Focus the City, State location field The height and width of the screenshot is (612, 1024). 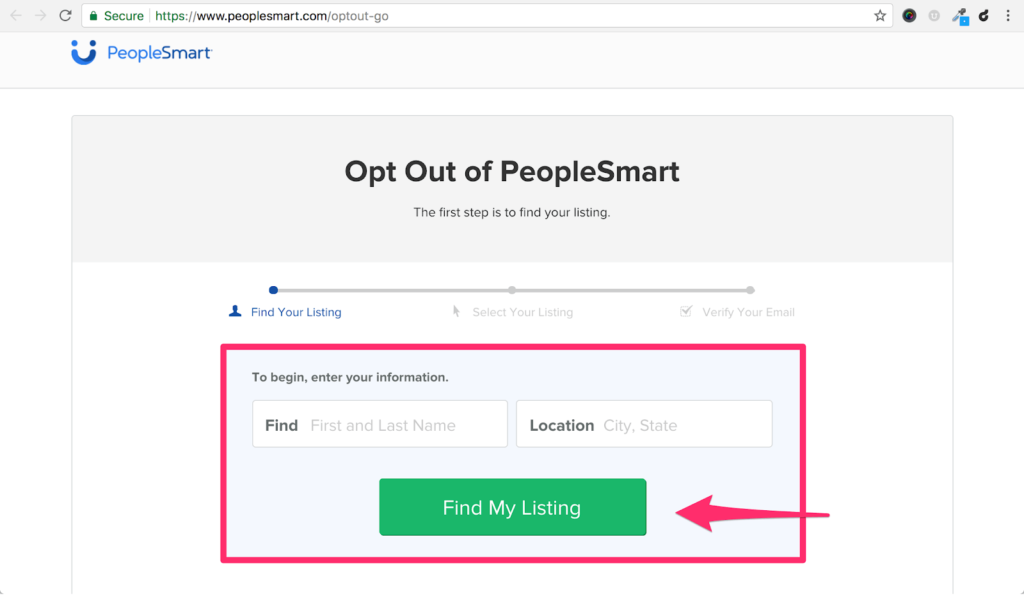click(x=645, y=424)
